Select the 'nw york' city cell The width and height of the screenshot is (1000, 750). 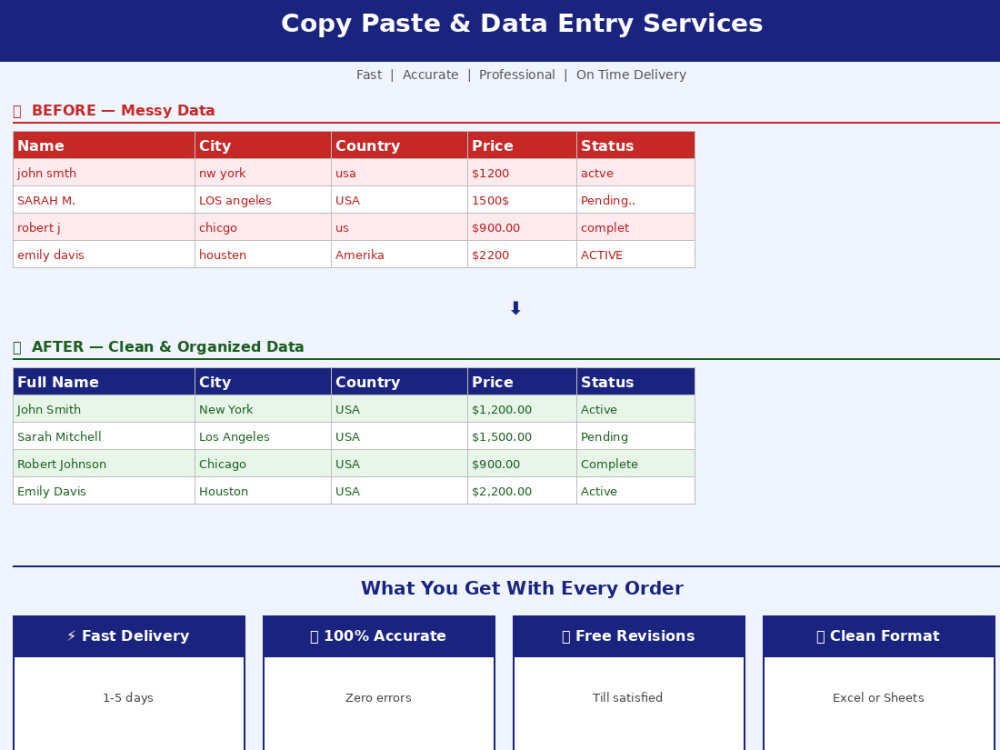click(263, 173)
